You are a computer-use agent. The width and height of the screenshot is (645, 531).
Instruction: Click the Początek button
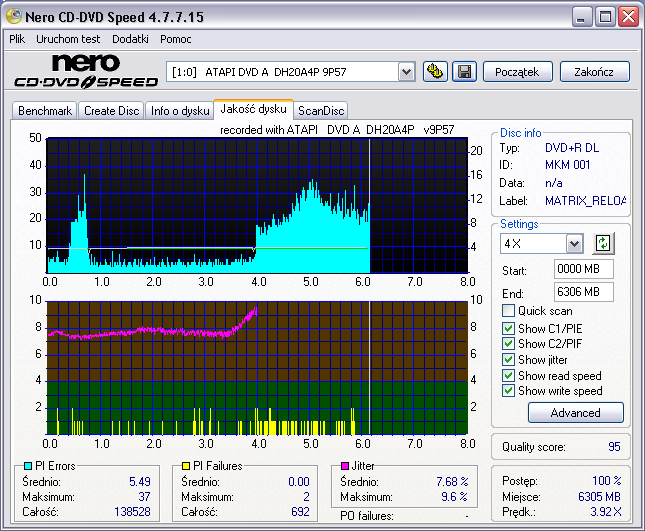[517, 72]
